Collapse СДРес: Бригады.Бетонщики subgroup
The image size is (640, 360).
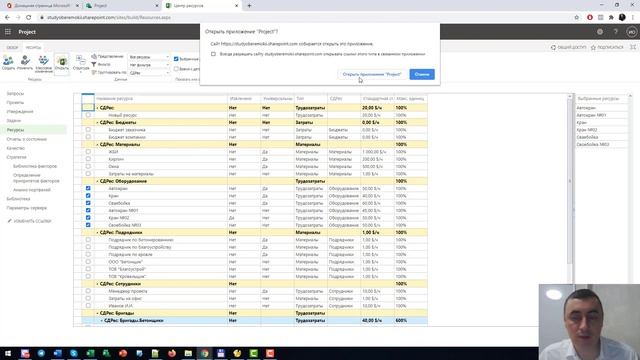(102, 321)
